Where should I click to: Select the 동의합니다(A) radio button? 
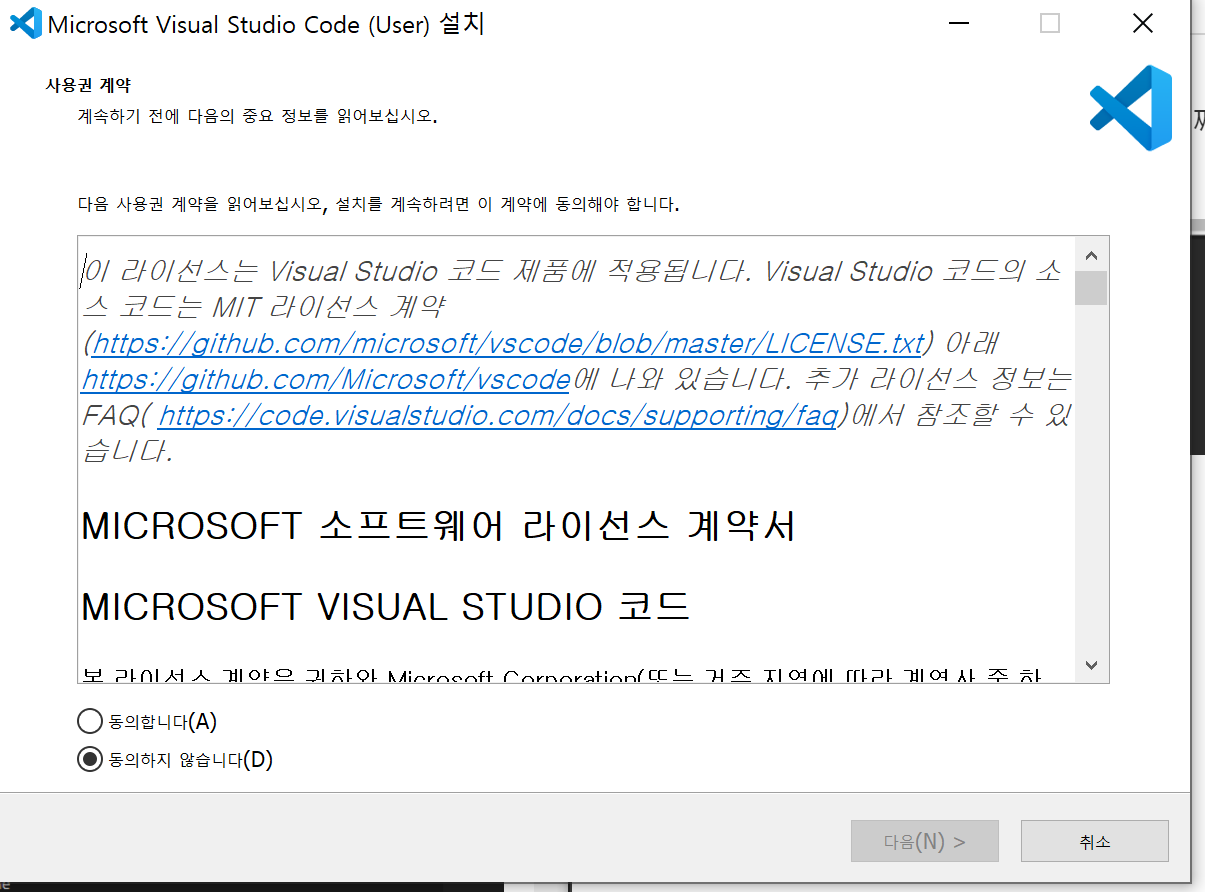coord(90,721)
